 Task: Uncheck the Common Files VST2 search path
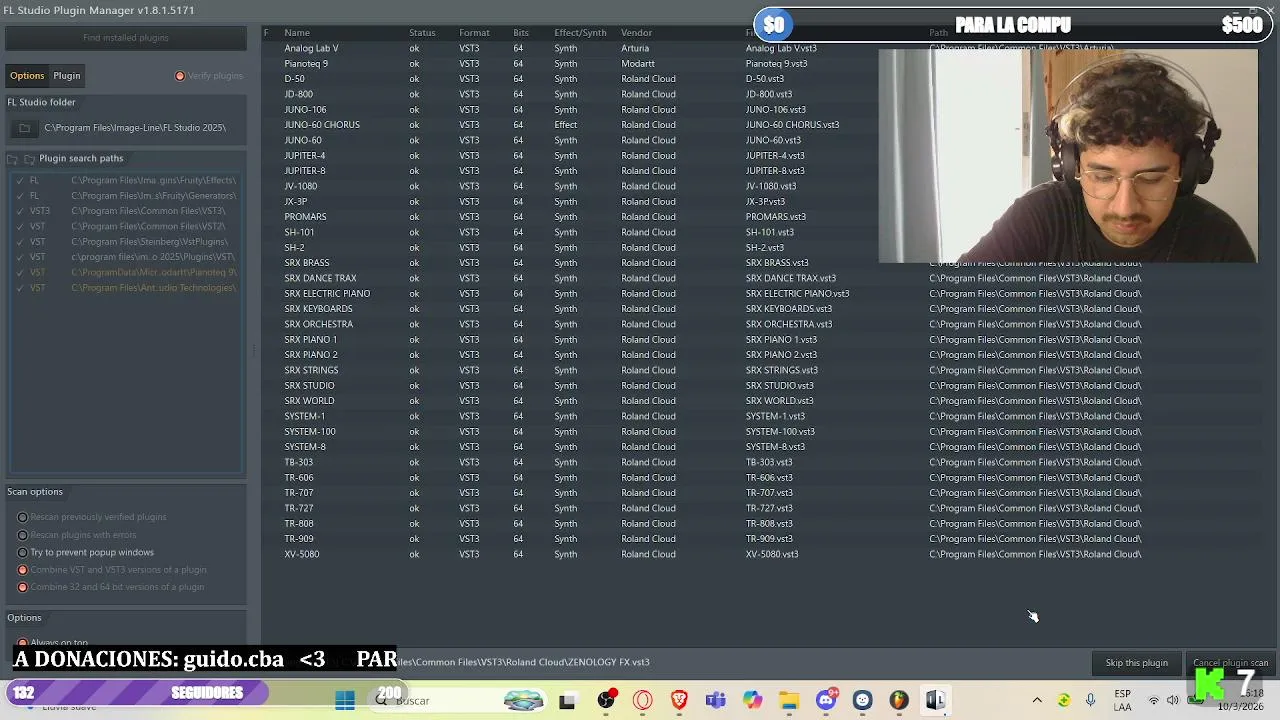(20, 227)
